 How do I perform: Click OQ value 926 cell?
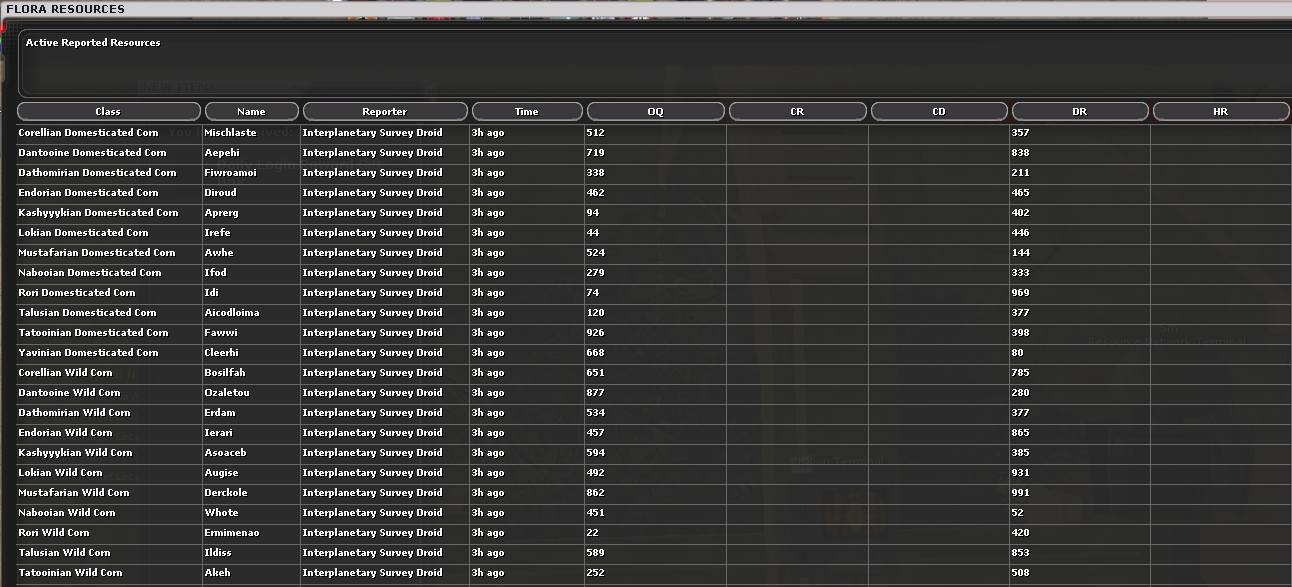tap(596, 333)
